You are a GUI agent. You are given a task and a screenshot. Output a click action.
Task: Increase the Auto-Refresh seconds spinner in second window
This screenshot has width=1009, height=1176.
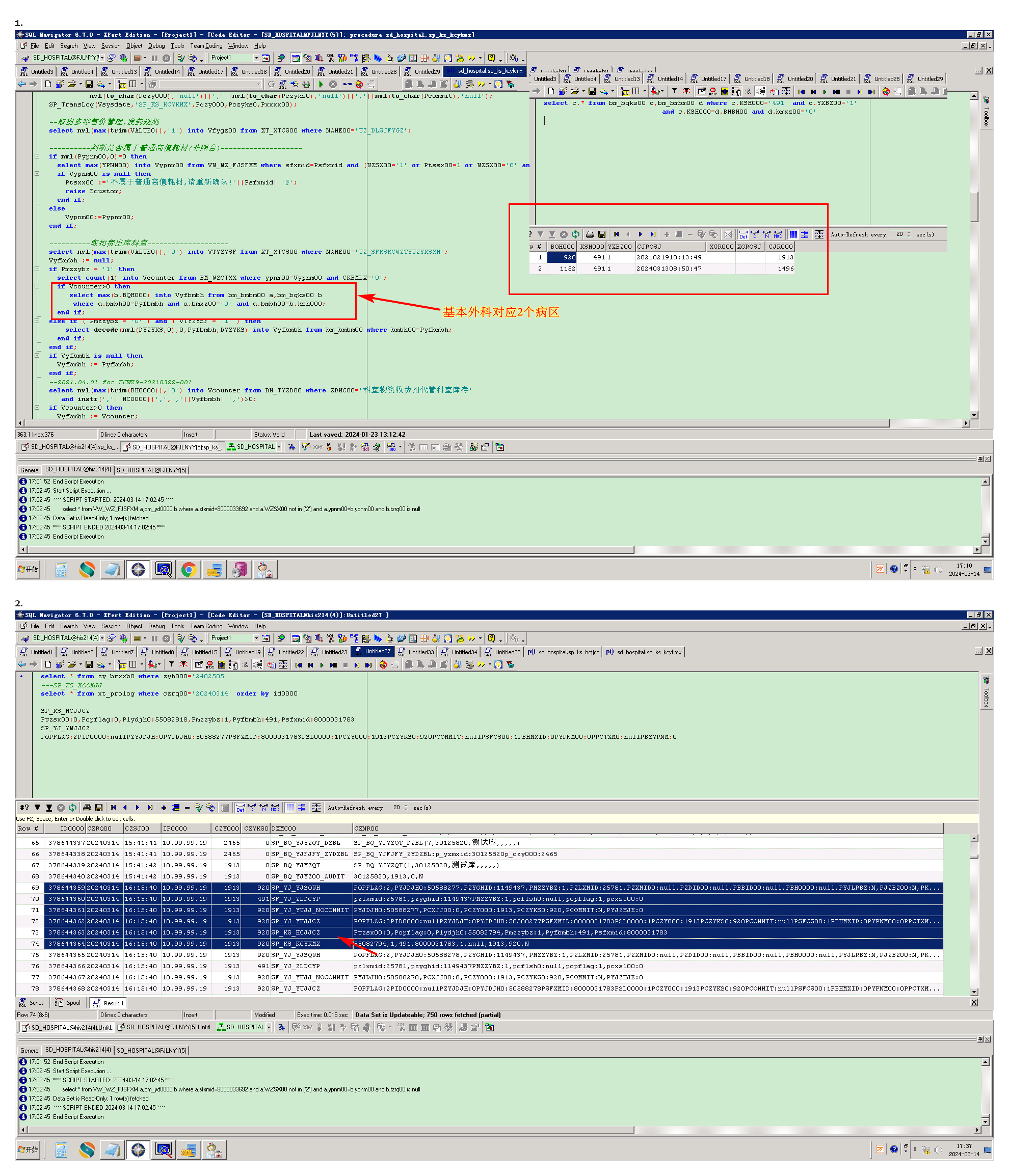406,806
